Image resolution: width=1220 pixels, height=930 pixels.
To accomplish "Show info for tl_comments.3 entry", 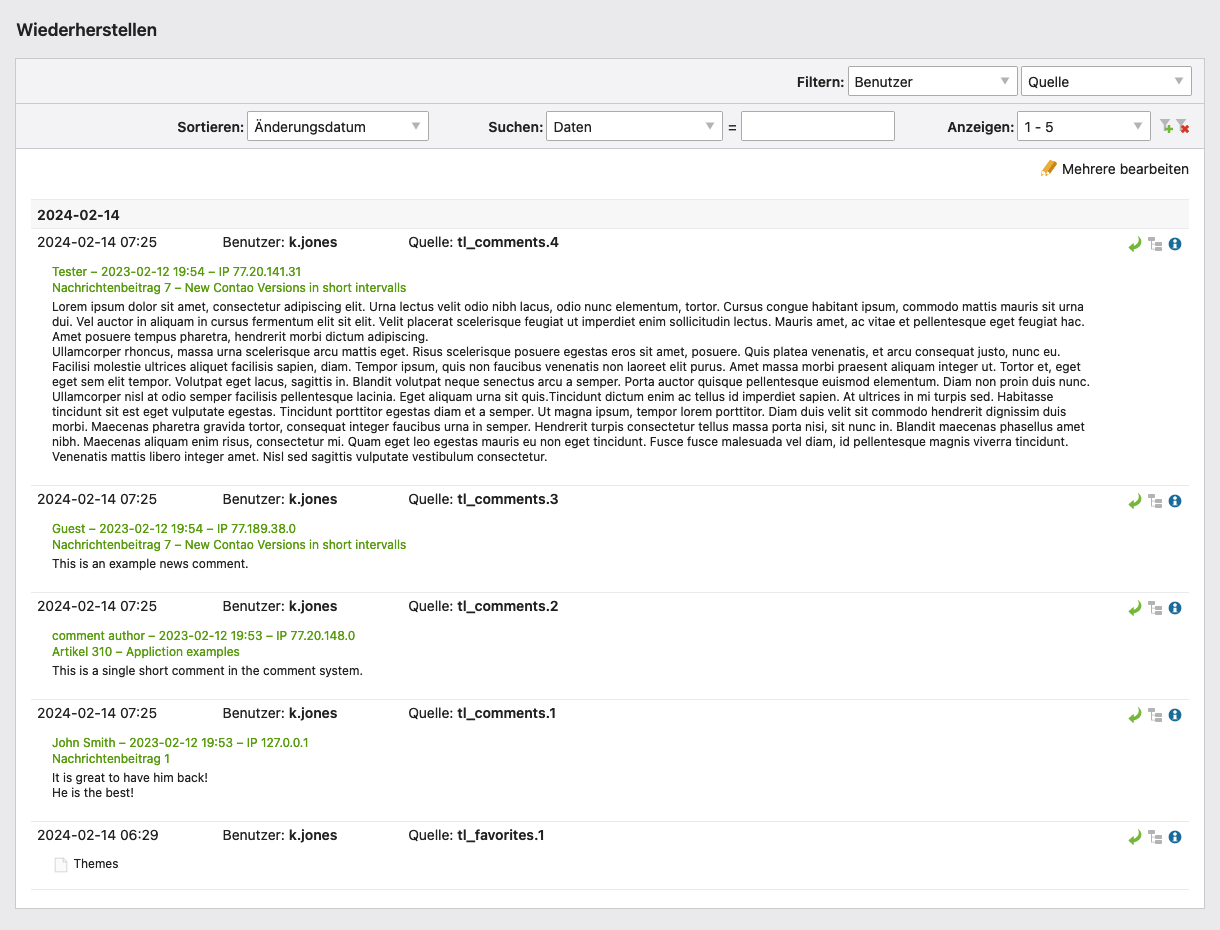I will (1175, 501).
